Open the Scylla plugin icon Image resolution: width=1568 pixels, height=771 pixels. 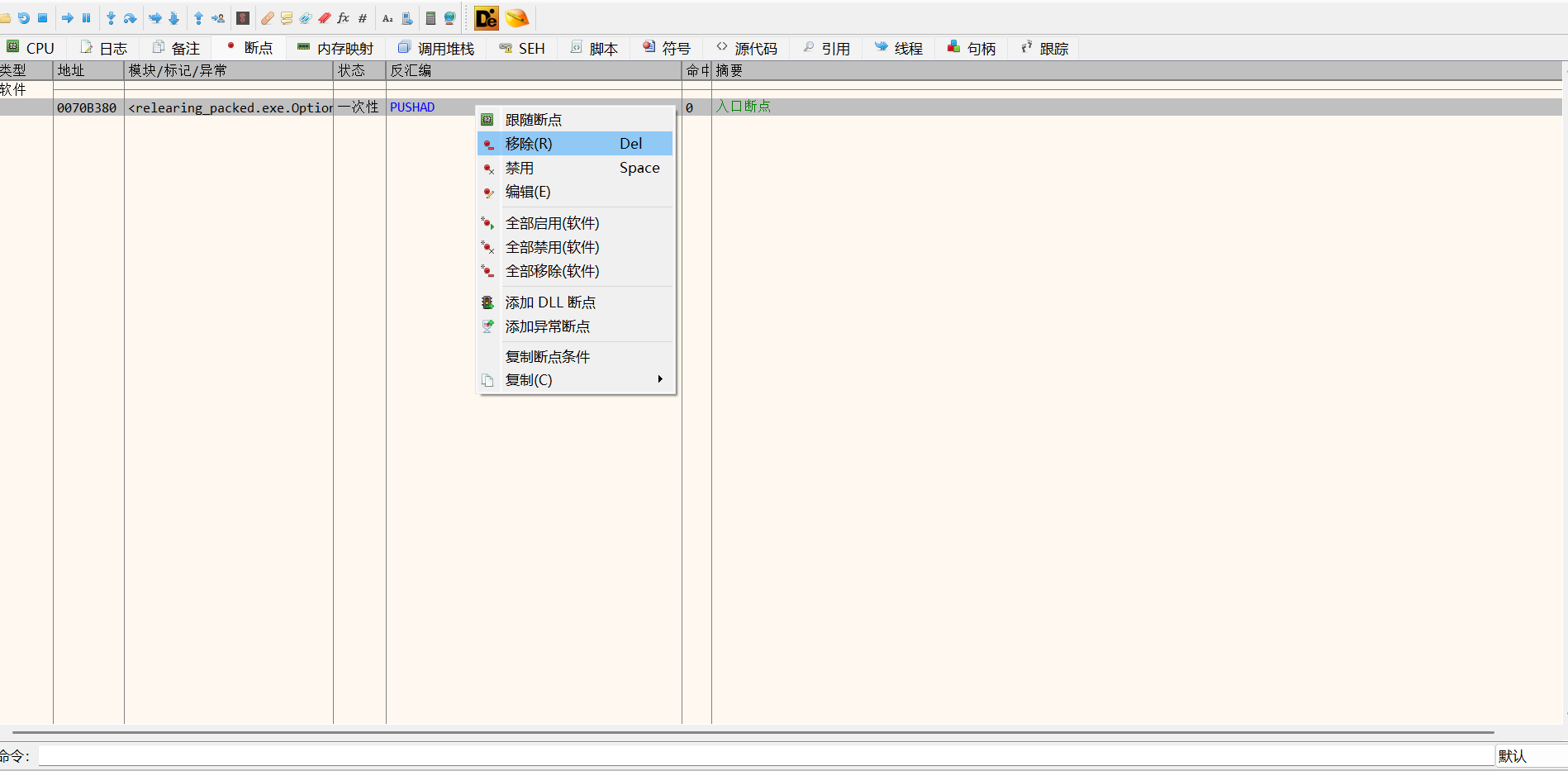(243, 18)
